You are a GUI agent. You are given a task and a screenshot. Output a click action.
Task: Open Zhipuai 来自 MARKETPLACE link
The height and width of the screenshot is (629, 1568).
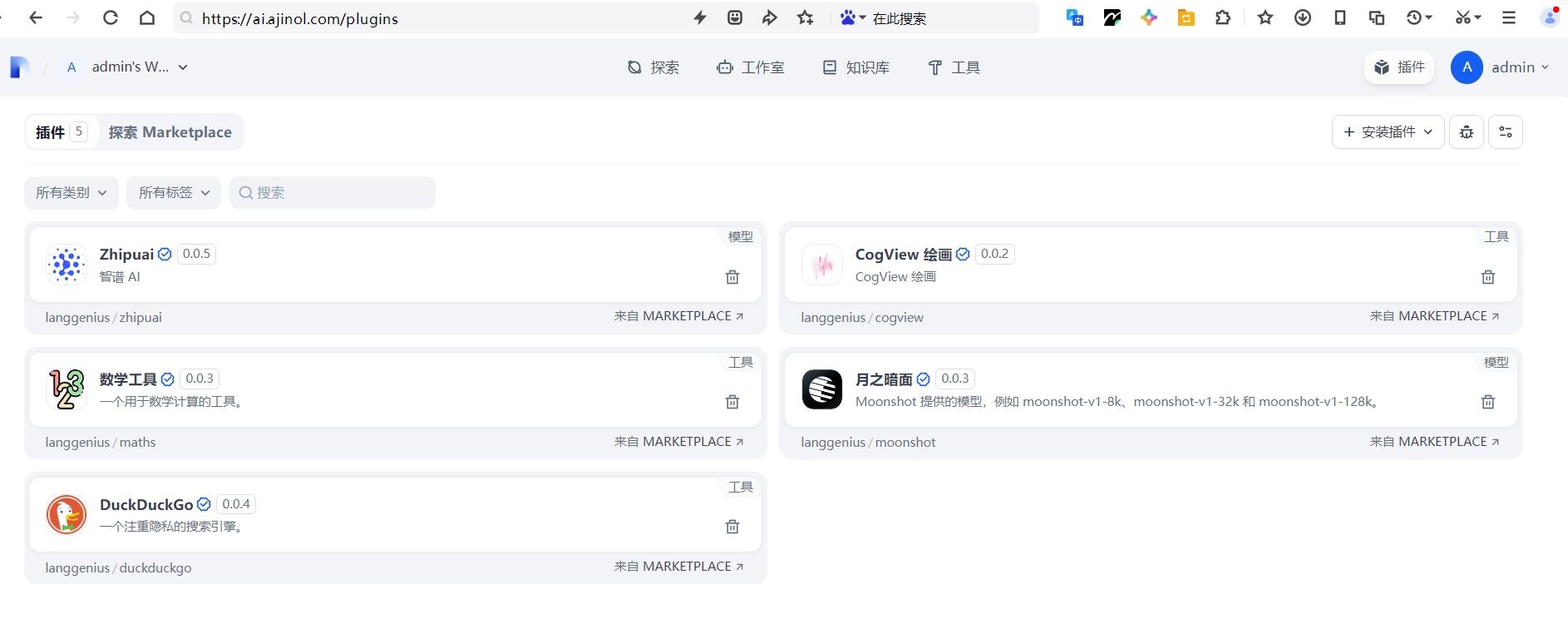click(x=679, y=316)
